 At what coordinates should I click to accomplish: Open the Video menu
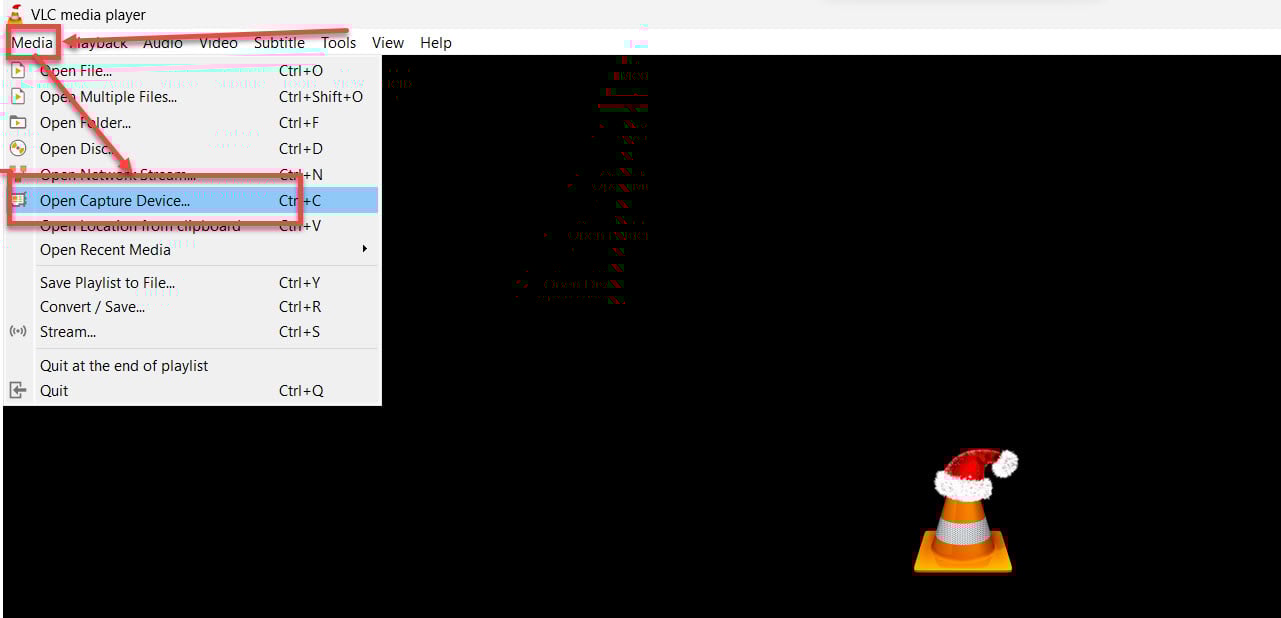click(x=218, y=43)
